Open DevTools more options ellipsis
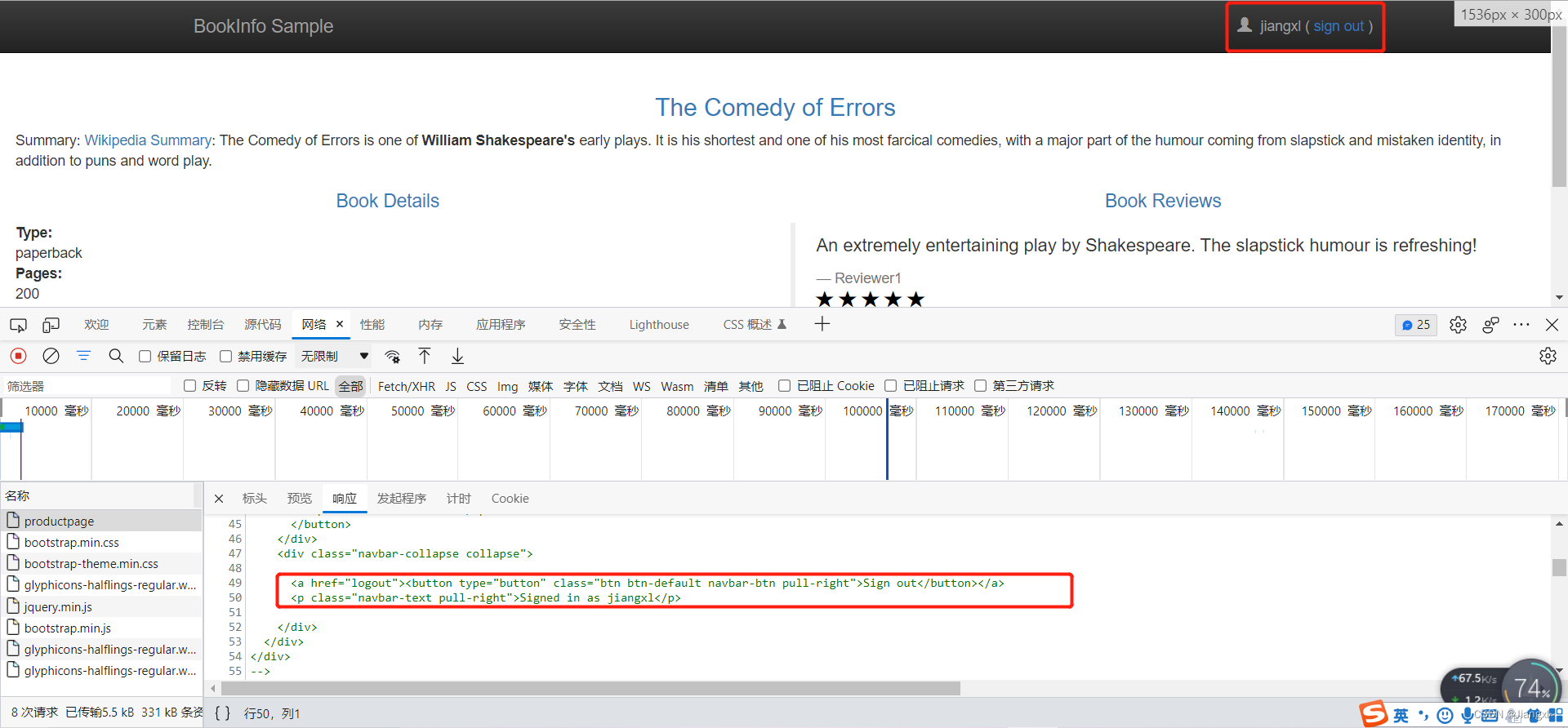1568x728 pixels. (1521, 325)
